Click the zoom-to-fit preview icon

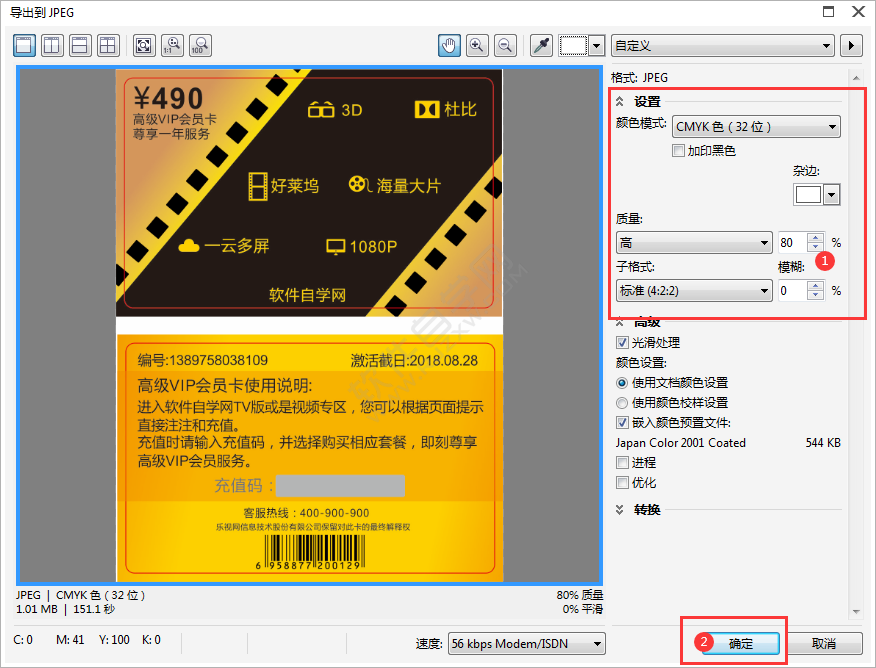point(143,45)
